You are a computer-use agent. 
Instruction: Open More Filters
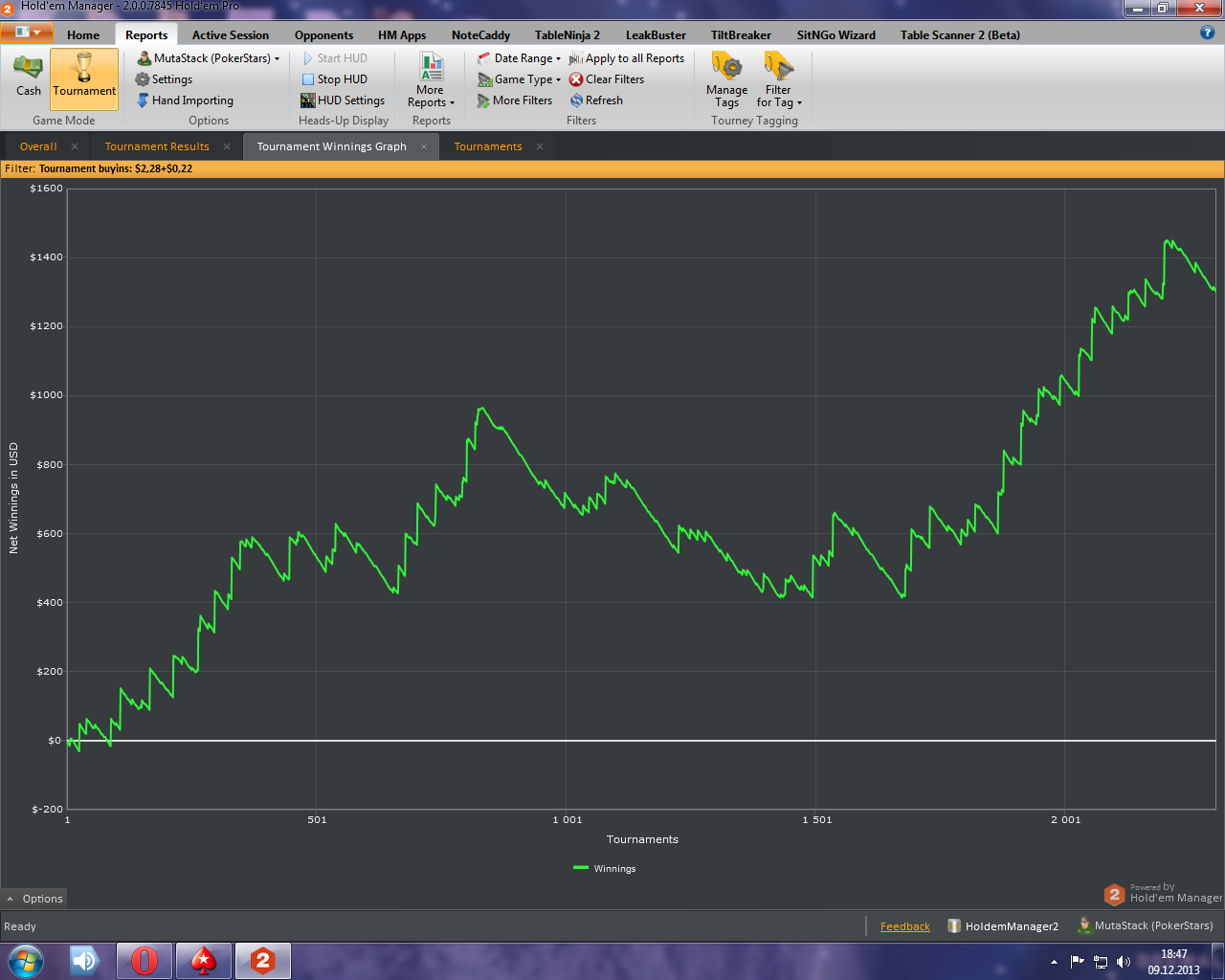click(x=515, y=100)
